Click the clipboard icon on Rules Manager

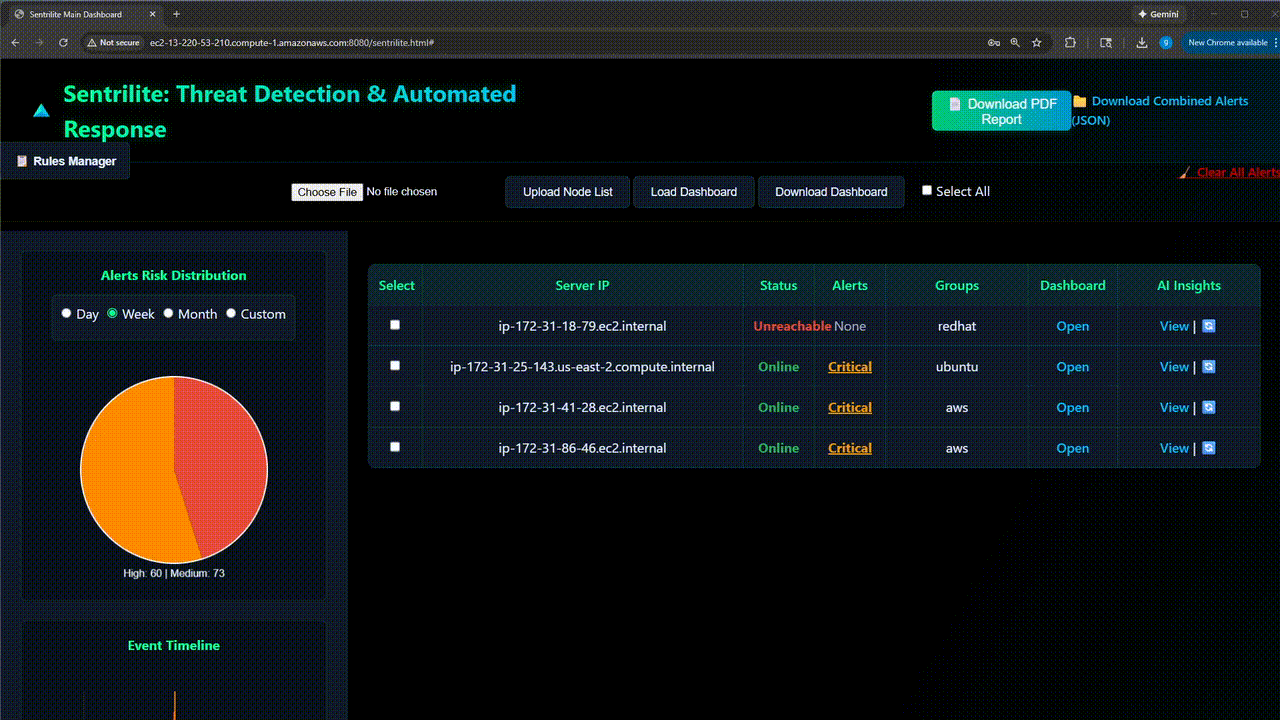(x=22, y=161)
